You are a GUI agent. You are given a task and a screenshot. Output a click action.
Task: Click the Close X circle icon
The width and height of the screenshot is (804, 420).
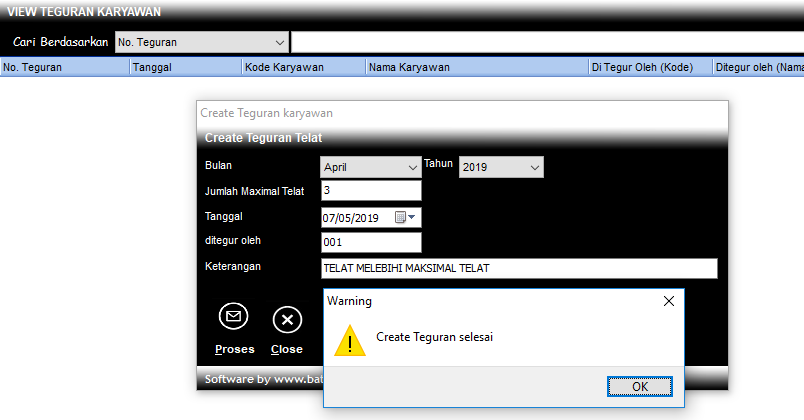pyautogui.click(x=287, y=319)
